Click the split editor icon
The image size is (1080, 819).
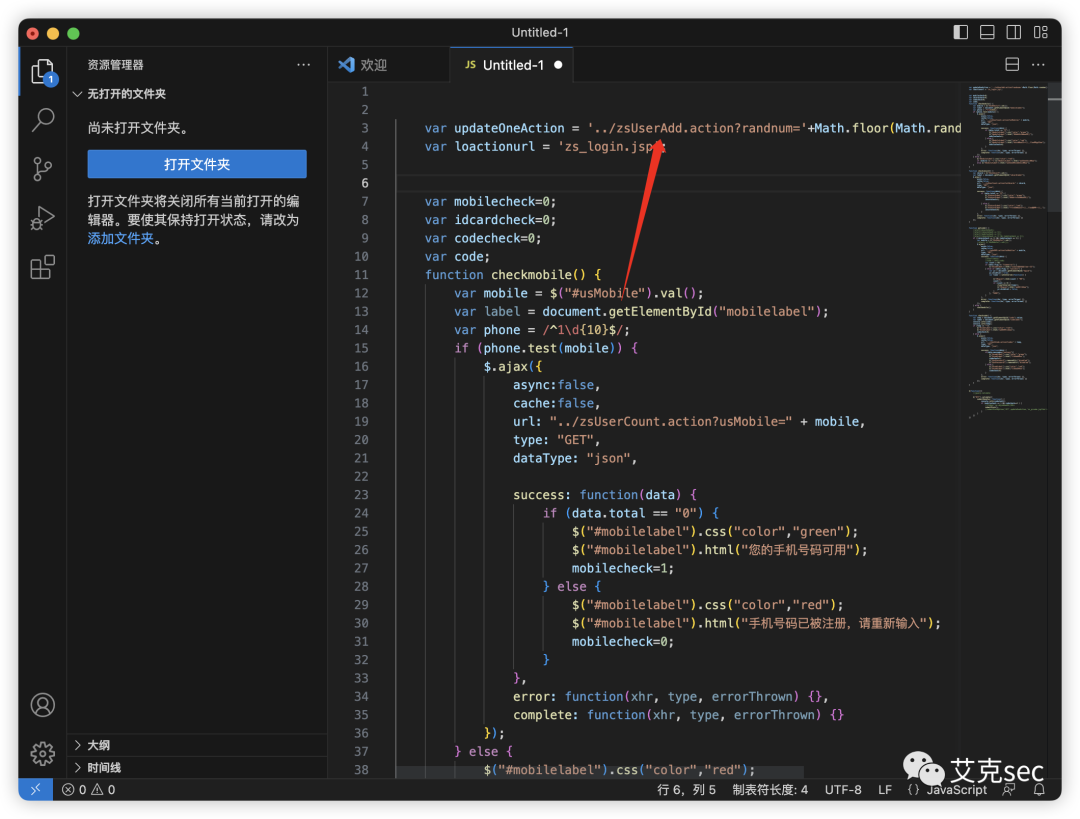pos(1012,65)
